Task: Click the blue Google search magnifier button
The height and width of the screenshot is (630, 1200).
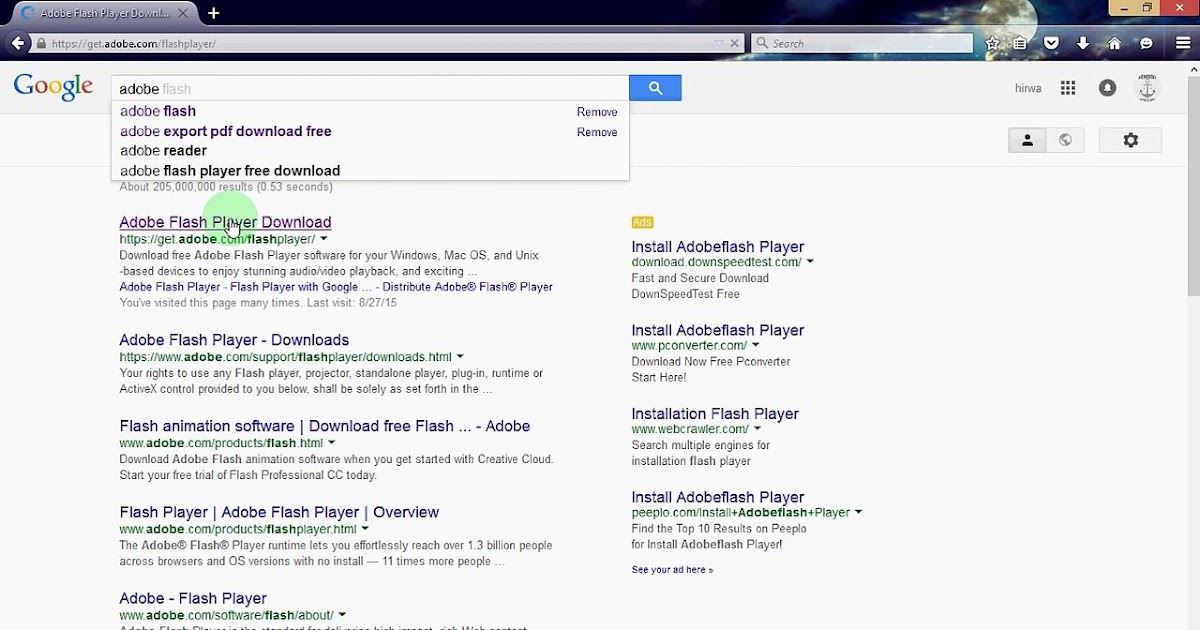Action: point(655,88)
